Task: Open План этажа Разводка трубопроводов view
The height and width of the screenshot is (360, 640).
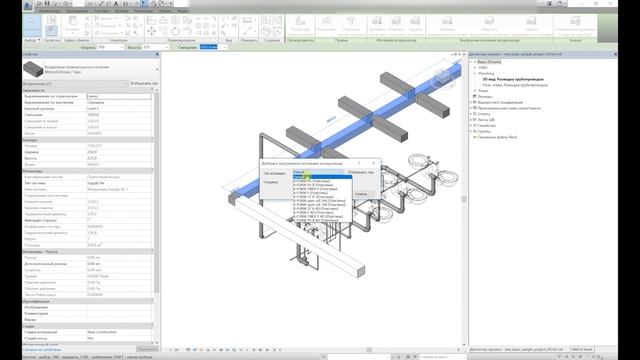Action: click(515, 85)
